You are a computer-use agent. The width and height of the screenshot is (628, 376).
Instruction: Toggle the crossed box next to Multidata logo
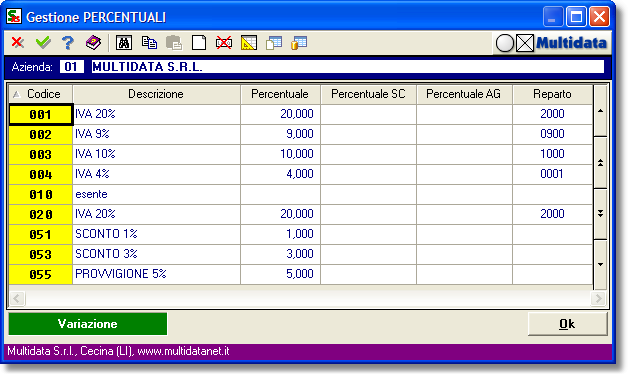coord(525,43)
